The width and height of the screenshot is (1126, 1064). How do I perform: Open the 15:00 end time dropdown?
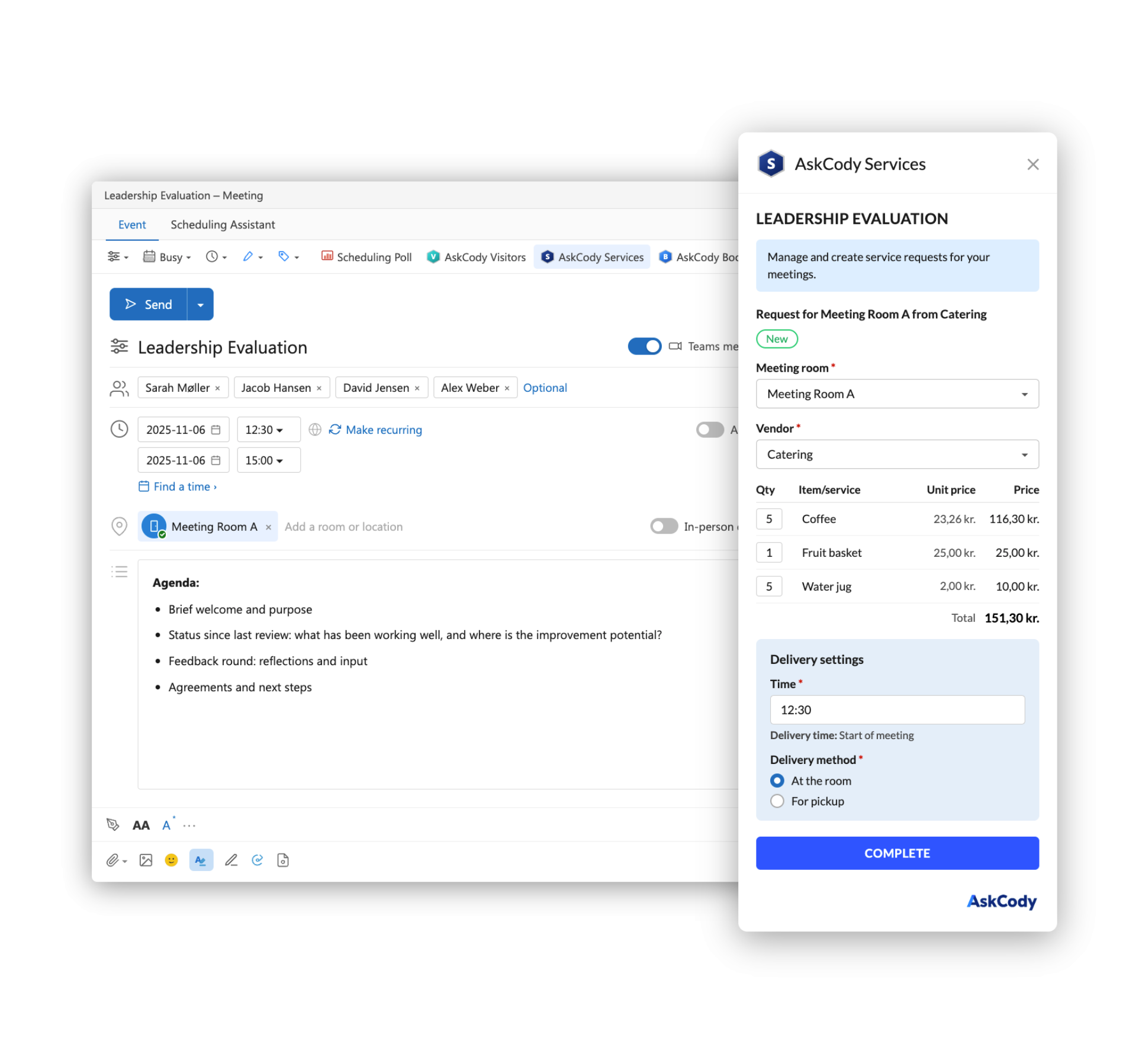(269, 460)
